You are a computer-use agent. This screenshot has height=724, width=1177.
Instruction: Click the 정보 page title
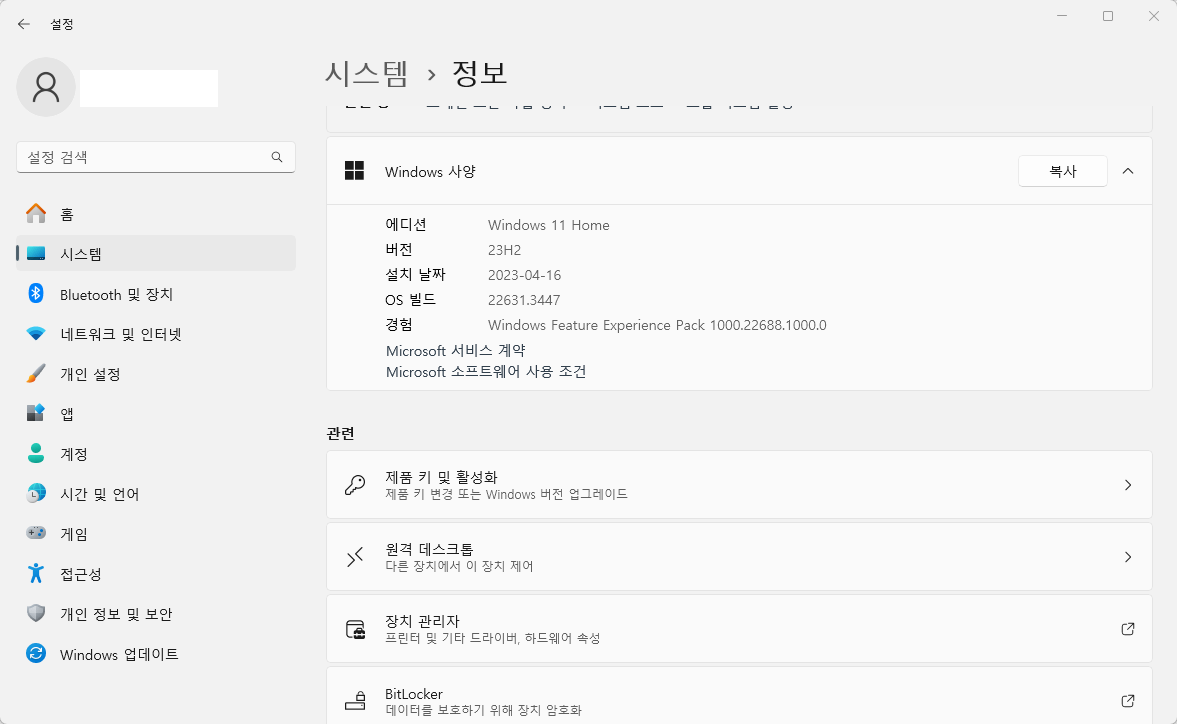pos(480,73)
